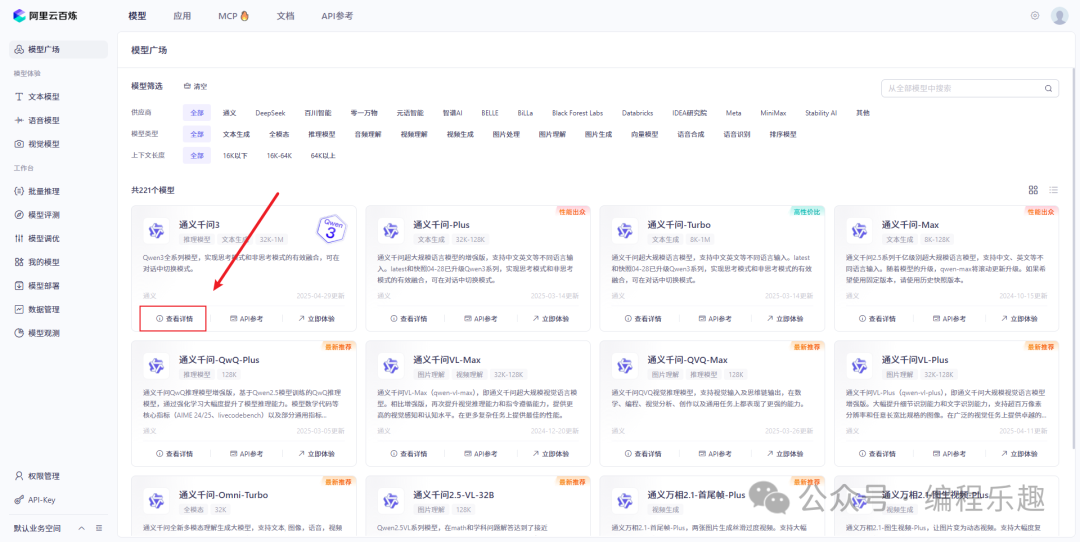
Task: Click the 通义千问-QVQ-Max model logo icon
Action: (x=625, y=366)
